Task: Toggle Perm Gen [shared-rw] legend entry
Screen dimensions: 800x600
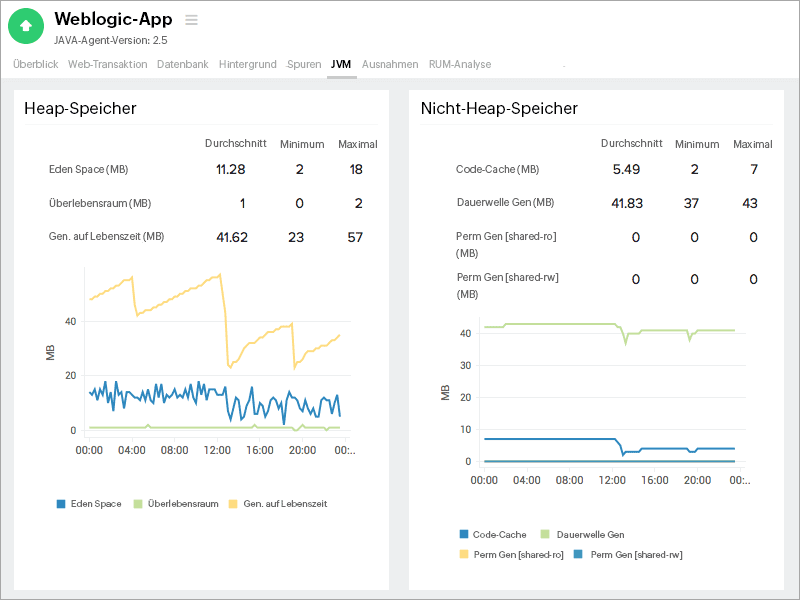Action: pyautogui.click(x=628, y=554)
